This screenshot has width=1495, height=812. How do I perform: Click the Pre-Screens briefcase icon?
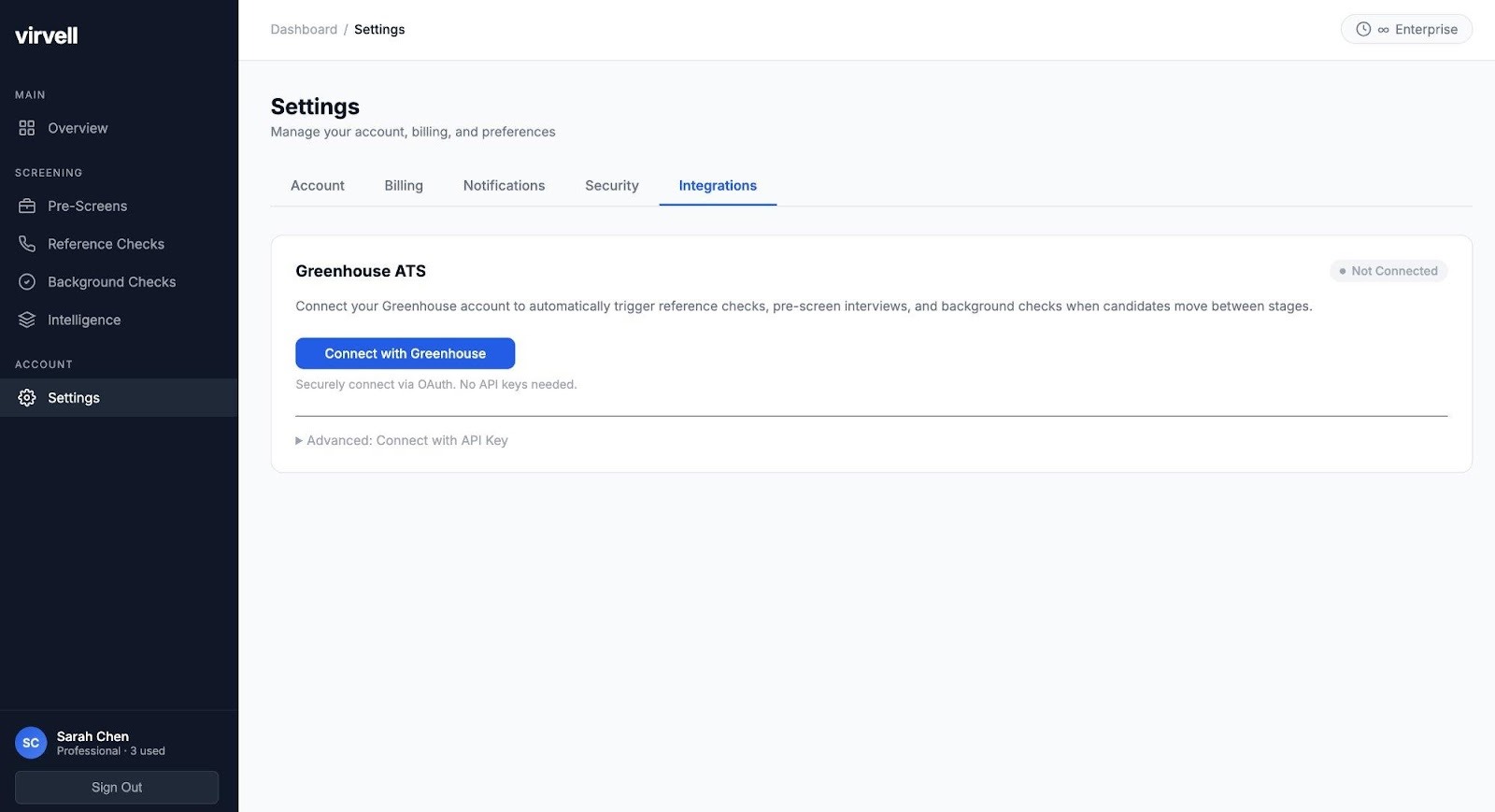pyautogui.click(x=27, y=206)
